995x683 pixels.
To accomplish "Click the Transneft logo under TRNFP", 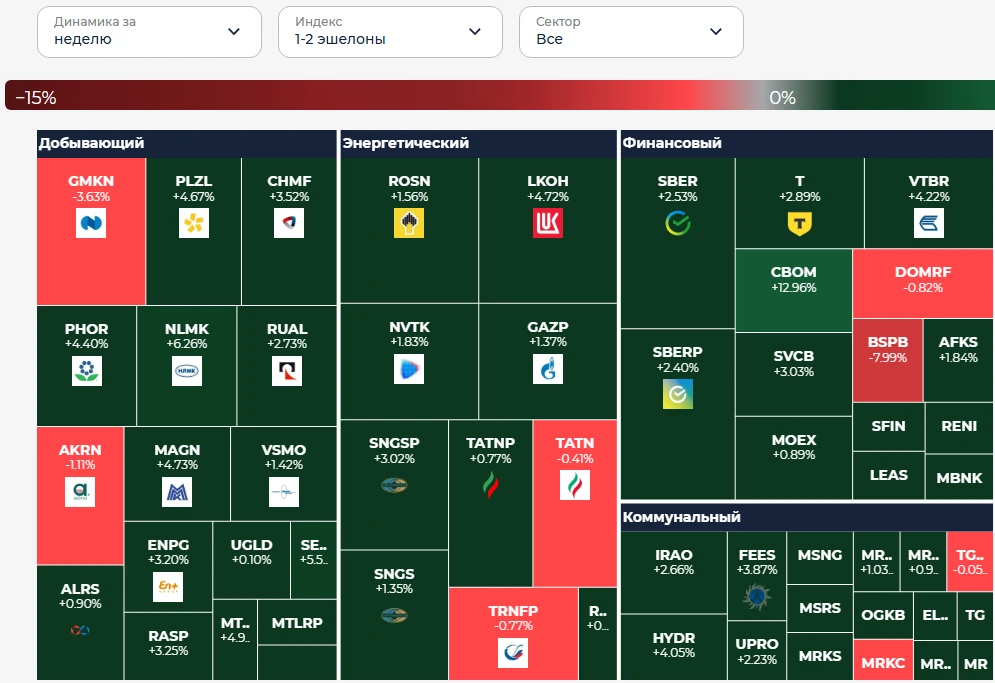I will (x=513, y=653).
